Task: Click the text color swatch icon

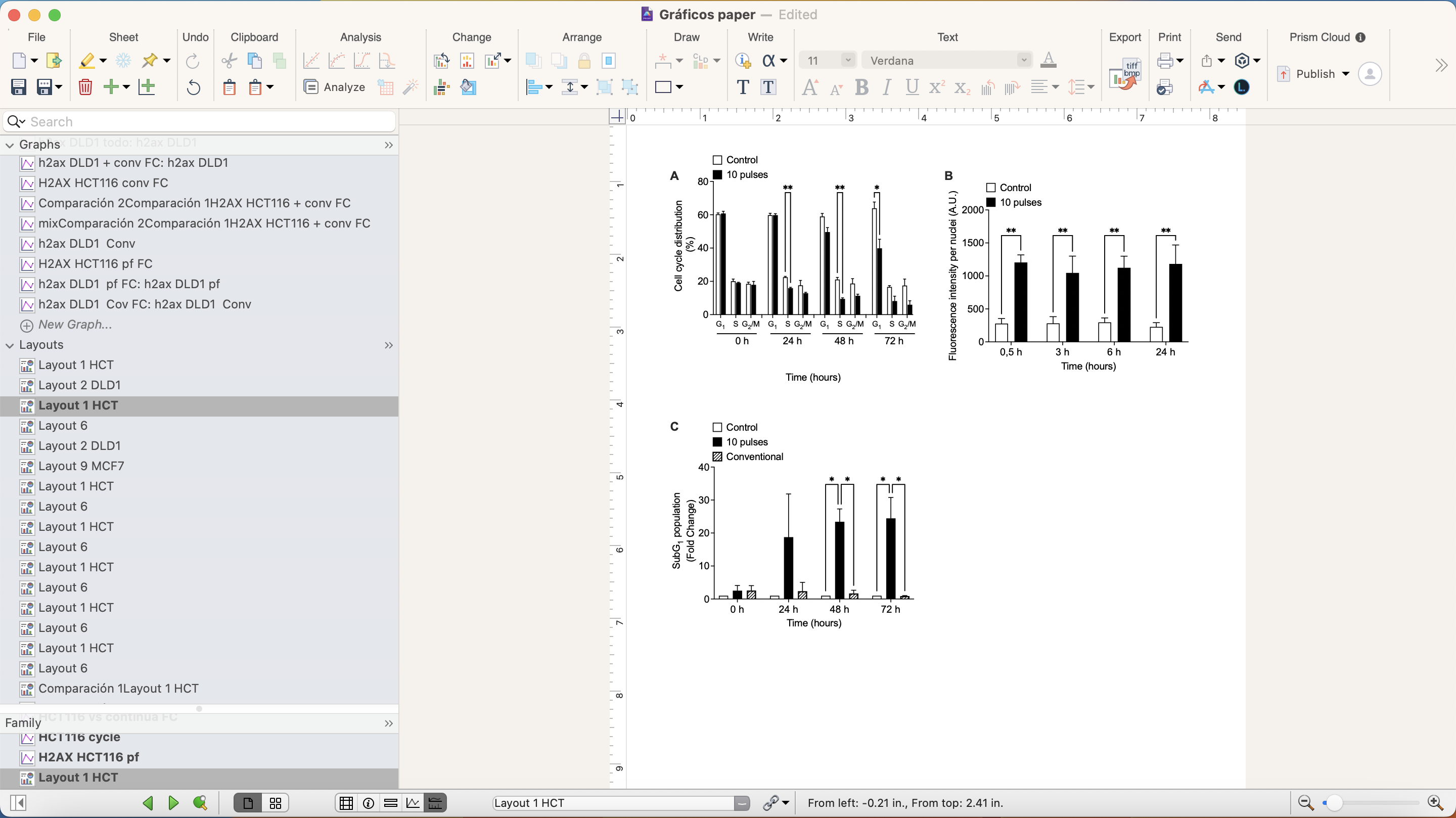Action: pyautogui.click(x=1049, y=61)
